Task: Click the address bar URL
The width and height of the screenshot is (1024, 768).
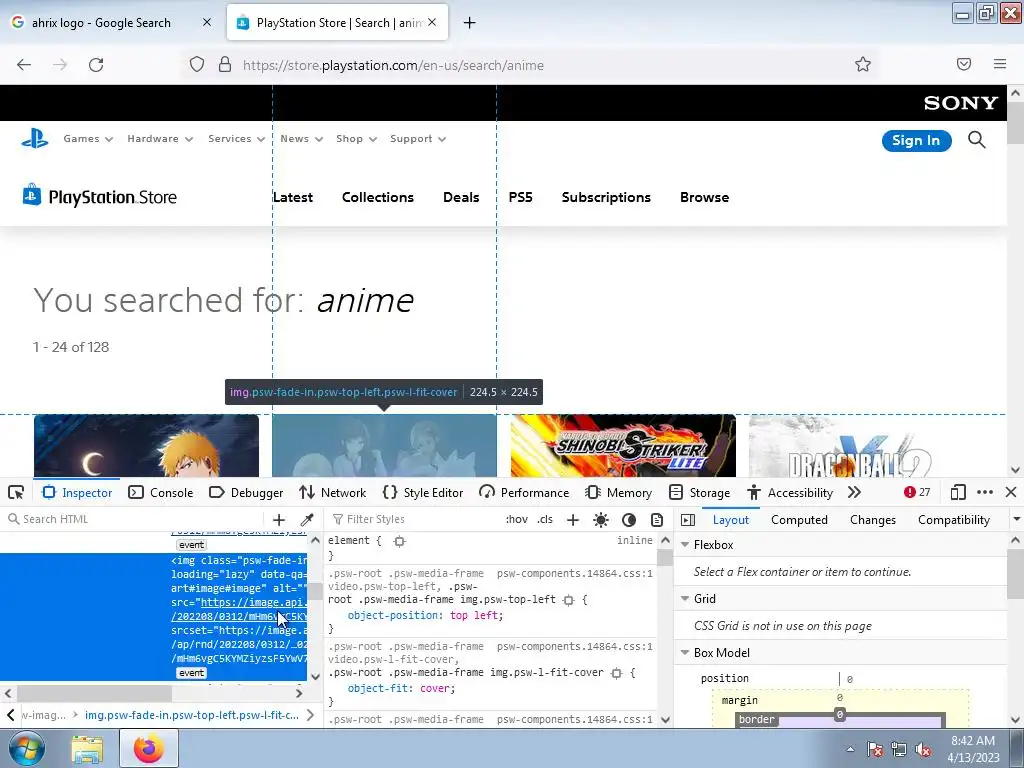Action: click(393, 65)
